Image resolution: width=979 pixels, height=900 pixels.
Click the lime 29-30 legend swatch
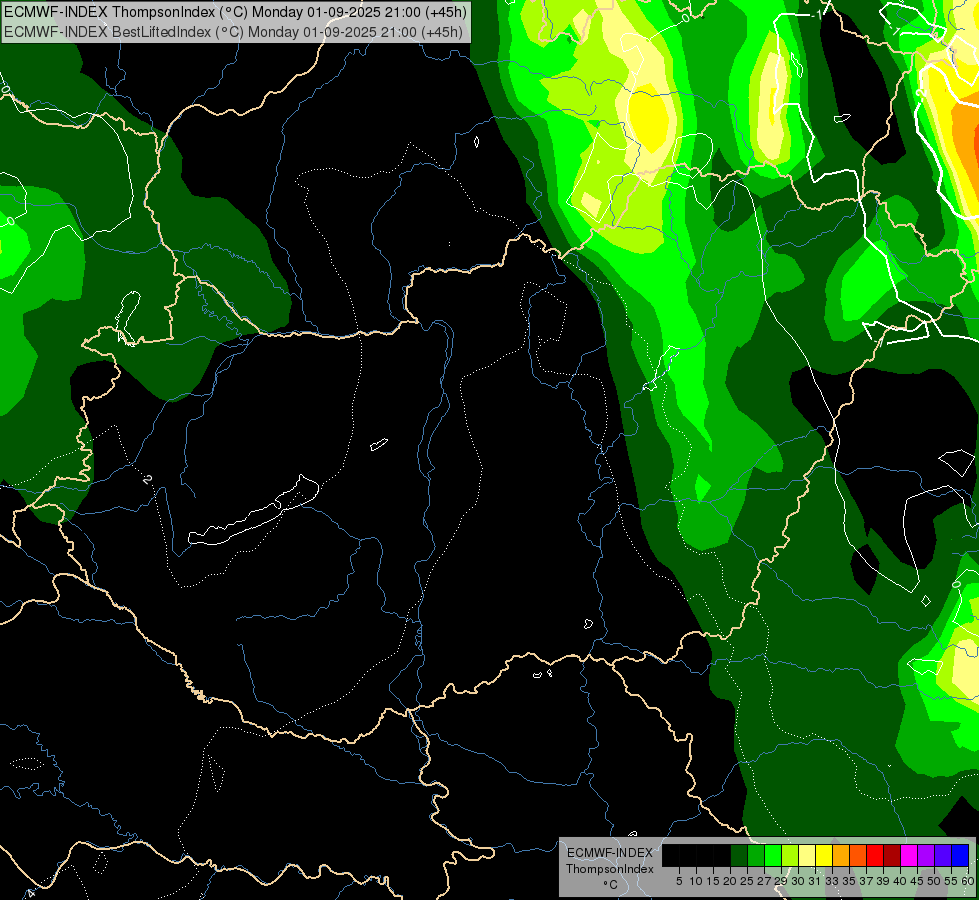[790, 855]
